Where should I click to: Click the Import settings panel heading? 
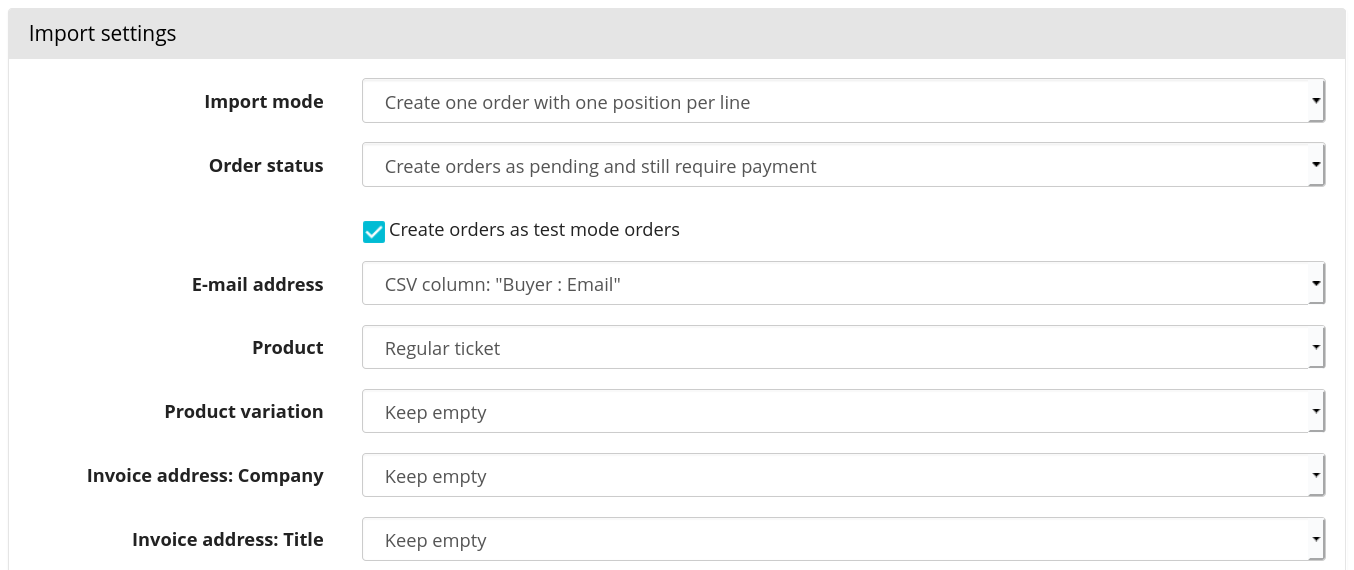102,33
